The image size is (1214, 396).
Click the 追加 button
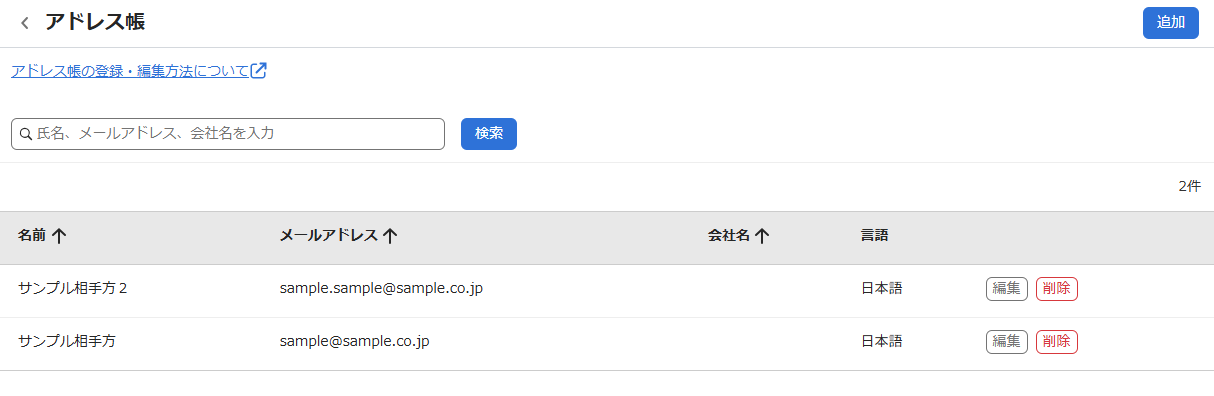coord(1171,23)
